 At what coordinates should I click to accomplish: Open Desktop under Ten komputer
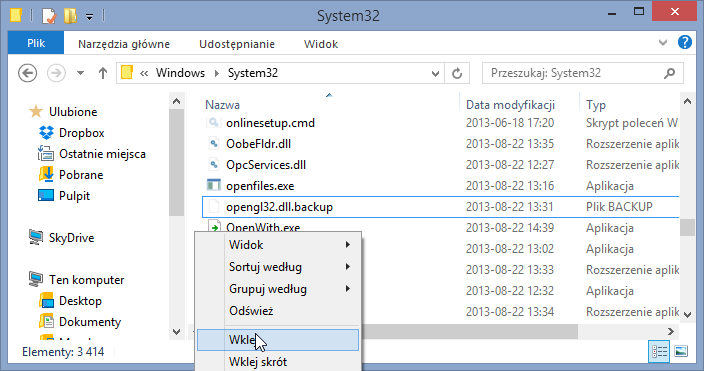[x=80, y=300]
